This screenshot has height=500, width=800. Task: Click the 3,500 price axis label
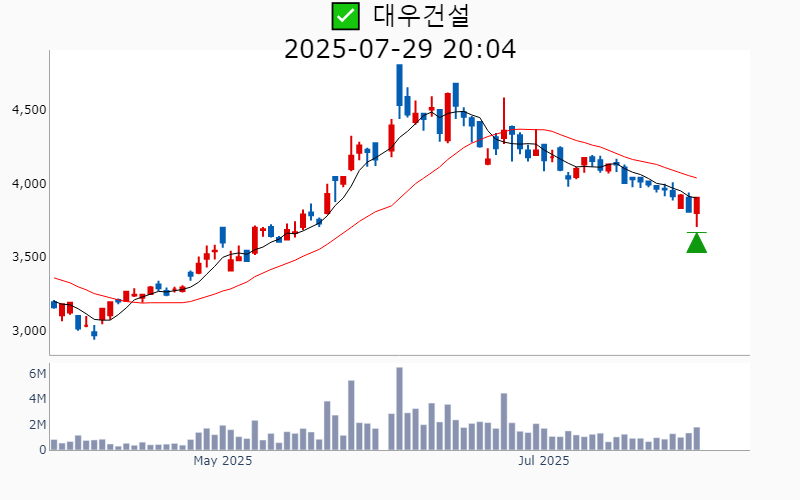[29, 257]
